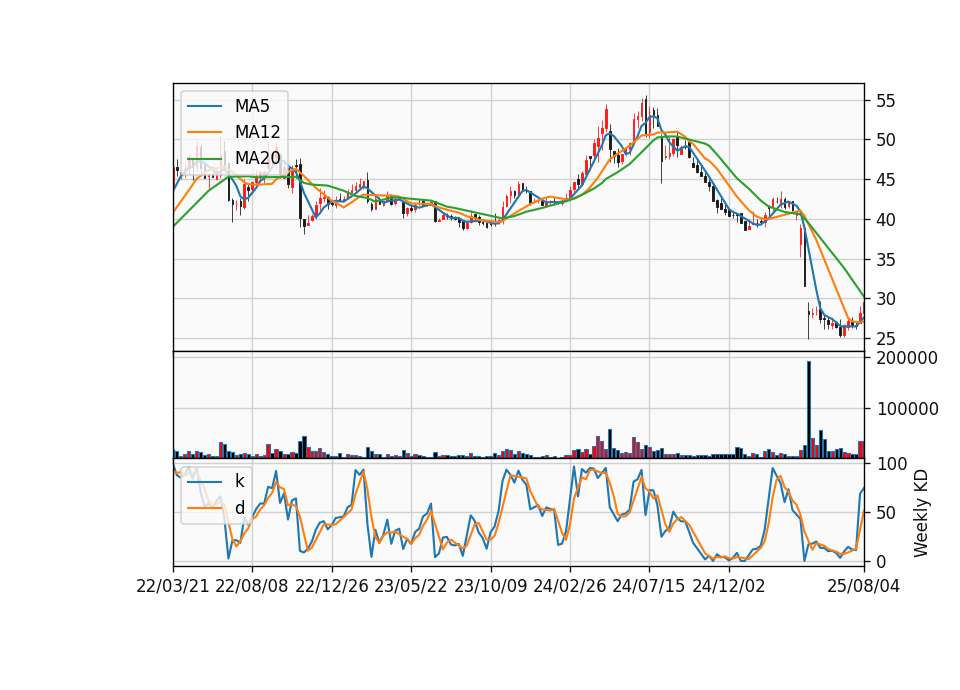Click the MA20 legend label
This screenshot has height=690, width=960.
[257, 158]
